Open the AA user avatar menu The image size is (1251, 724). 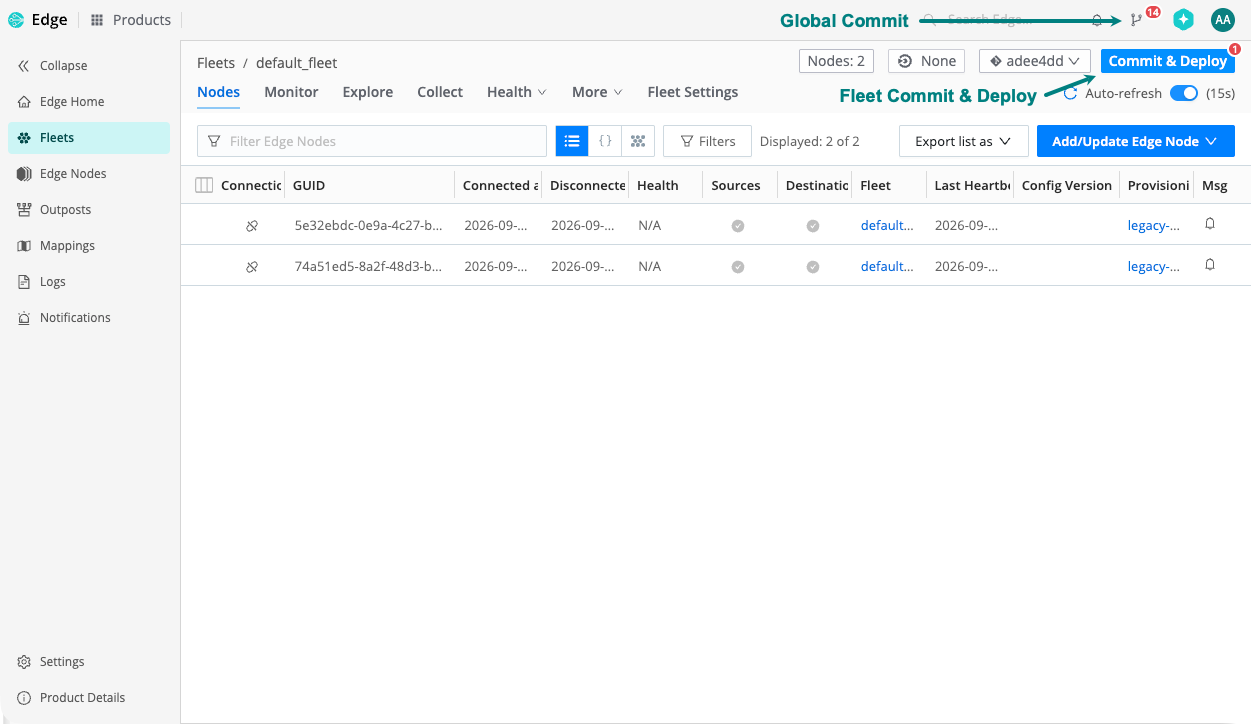pos(1222,19)
